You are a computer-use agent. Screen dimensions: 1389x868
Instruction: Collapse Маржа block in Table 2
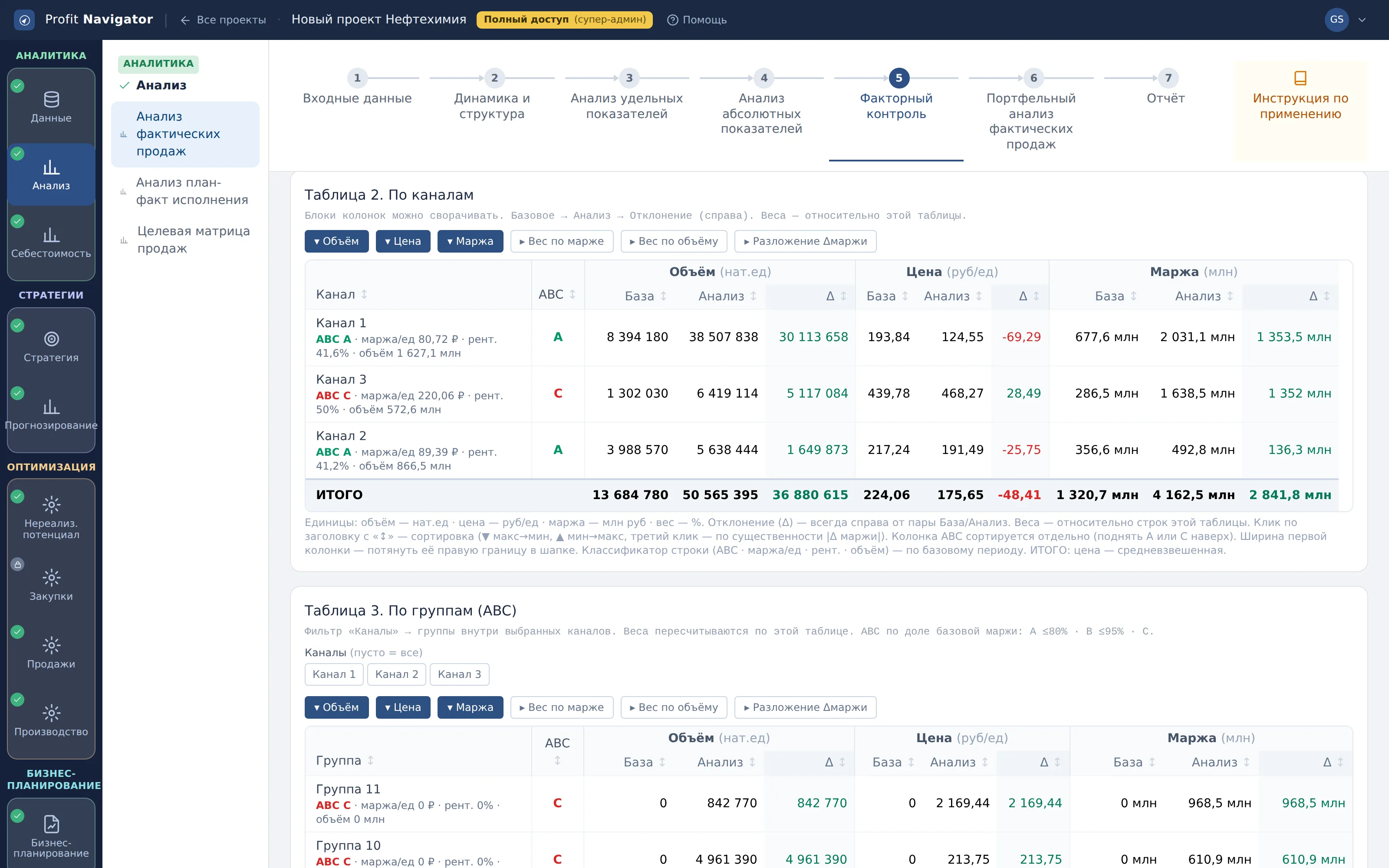click(x=470, y=241)
